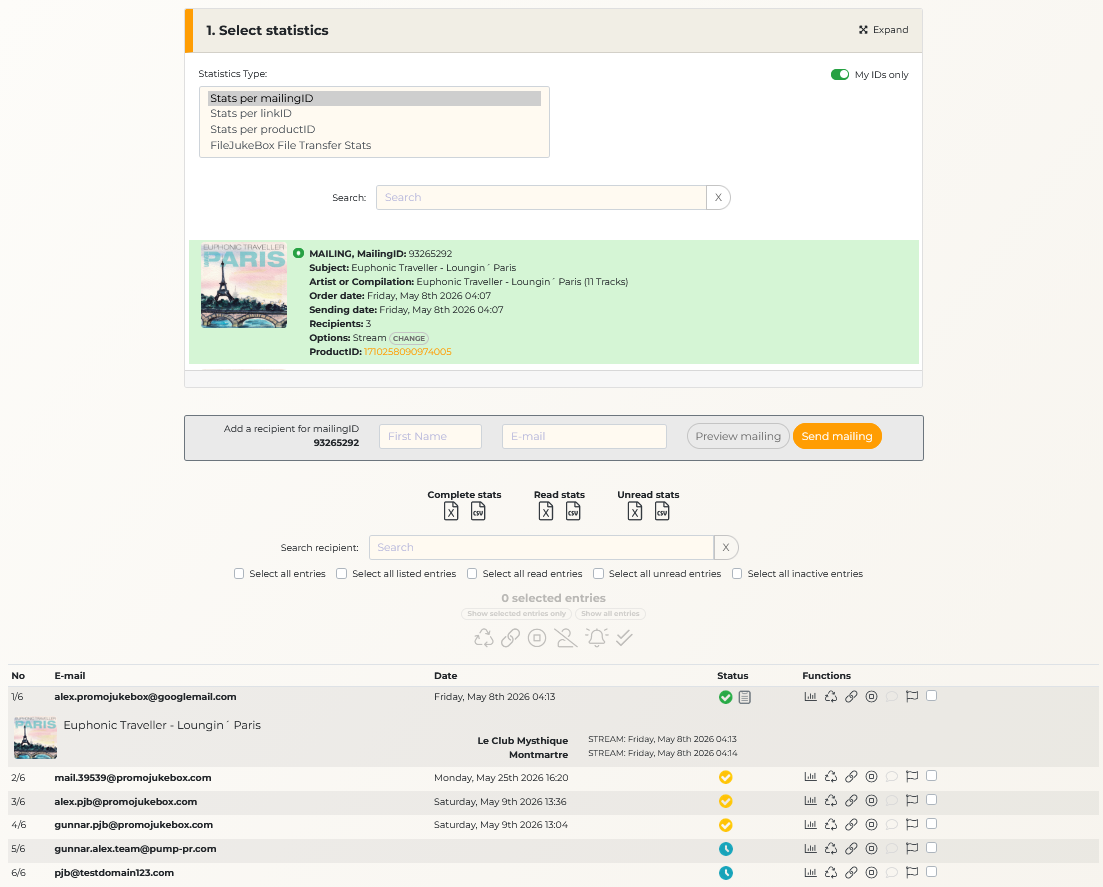Click the Le Club Mysthique track name
This screenshot has width=1103, height=887.
tap(523, 741)
